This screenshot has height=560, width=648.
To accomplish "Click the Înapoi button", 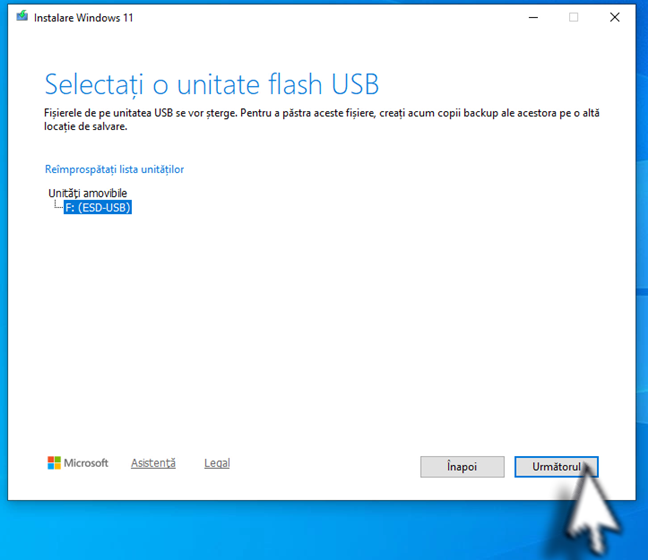I will (x=462, y=467).
